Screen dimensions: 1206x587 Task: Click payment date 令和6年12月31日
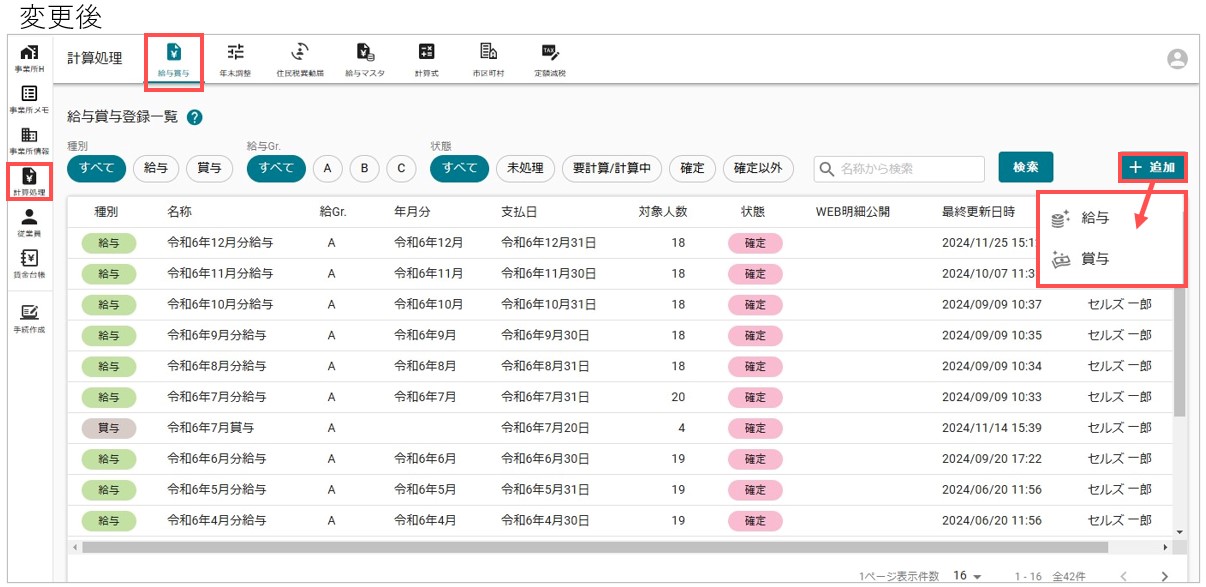tap(549, 243)
